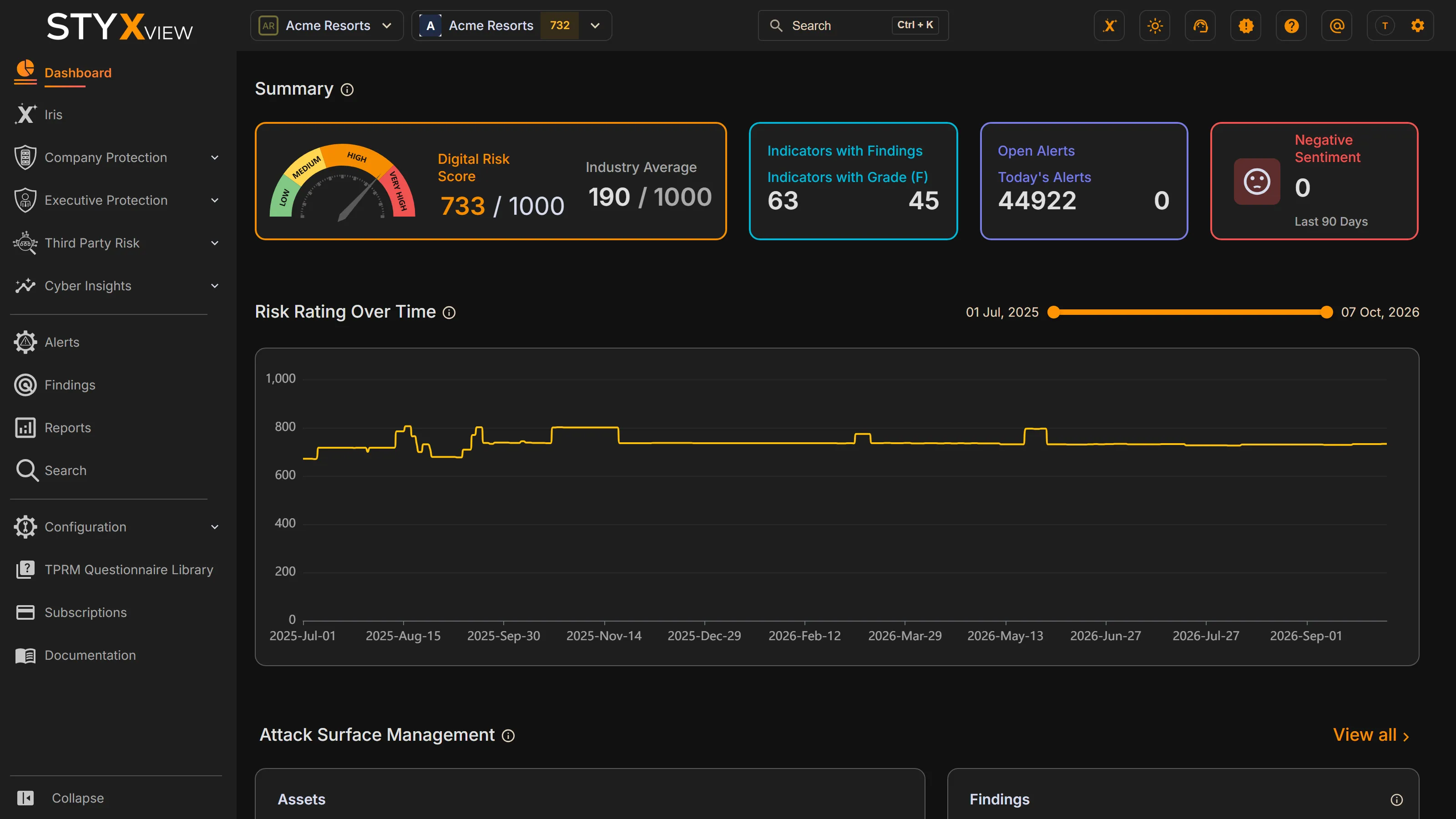Click the Attack Surface Management info icon

(x=508, y=735)
